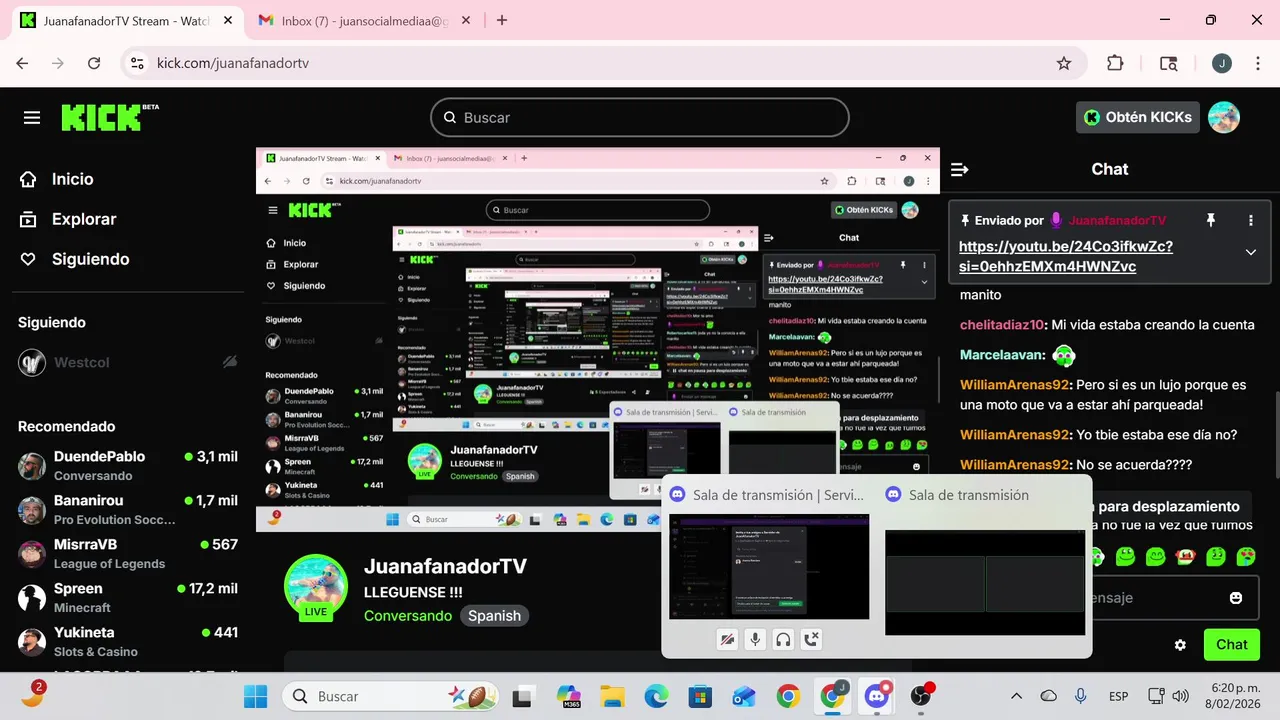Viewport: 1280px width, 720px height.
Task: Click JuanafanadorTV streamer avatar with LIVE badge
Action: [316, 586]
